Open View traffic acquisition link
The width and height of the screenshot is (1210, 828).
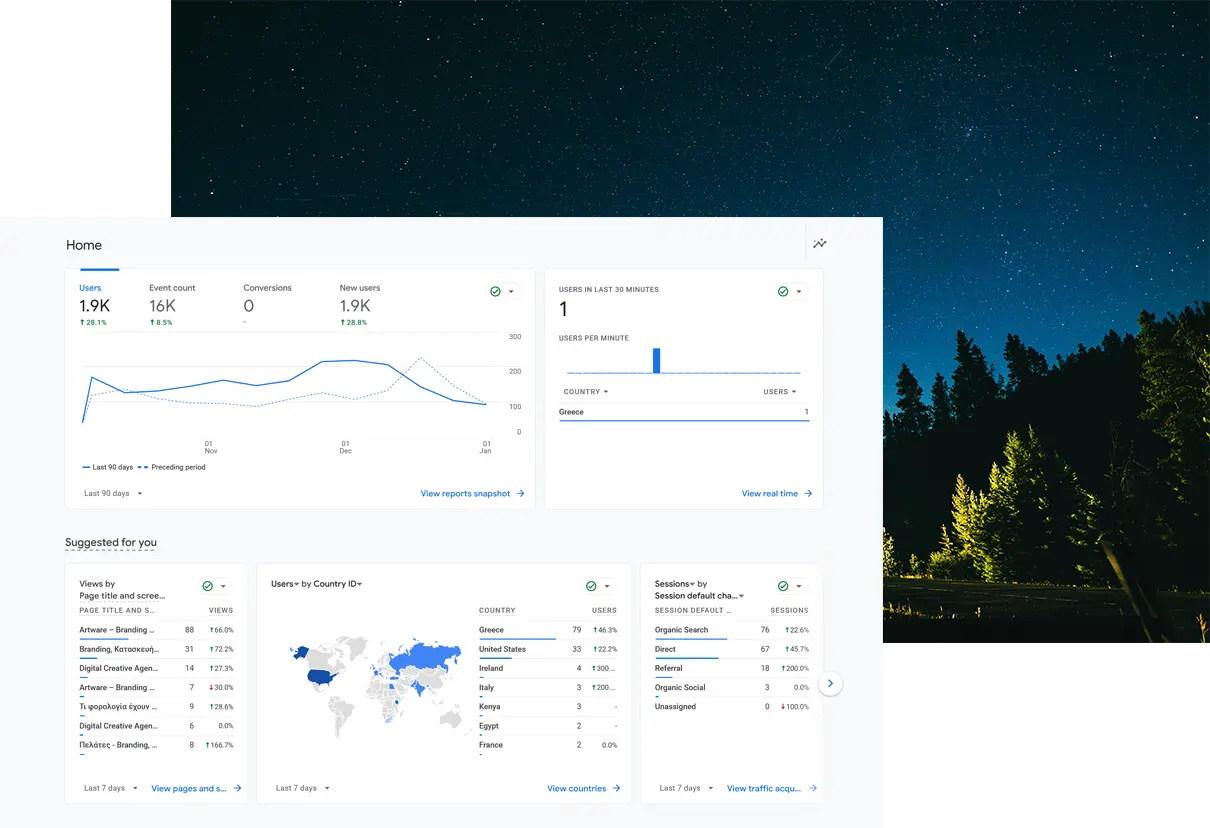coord(764,789)
